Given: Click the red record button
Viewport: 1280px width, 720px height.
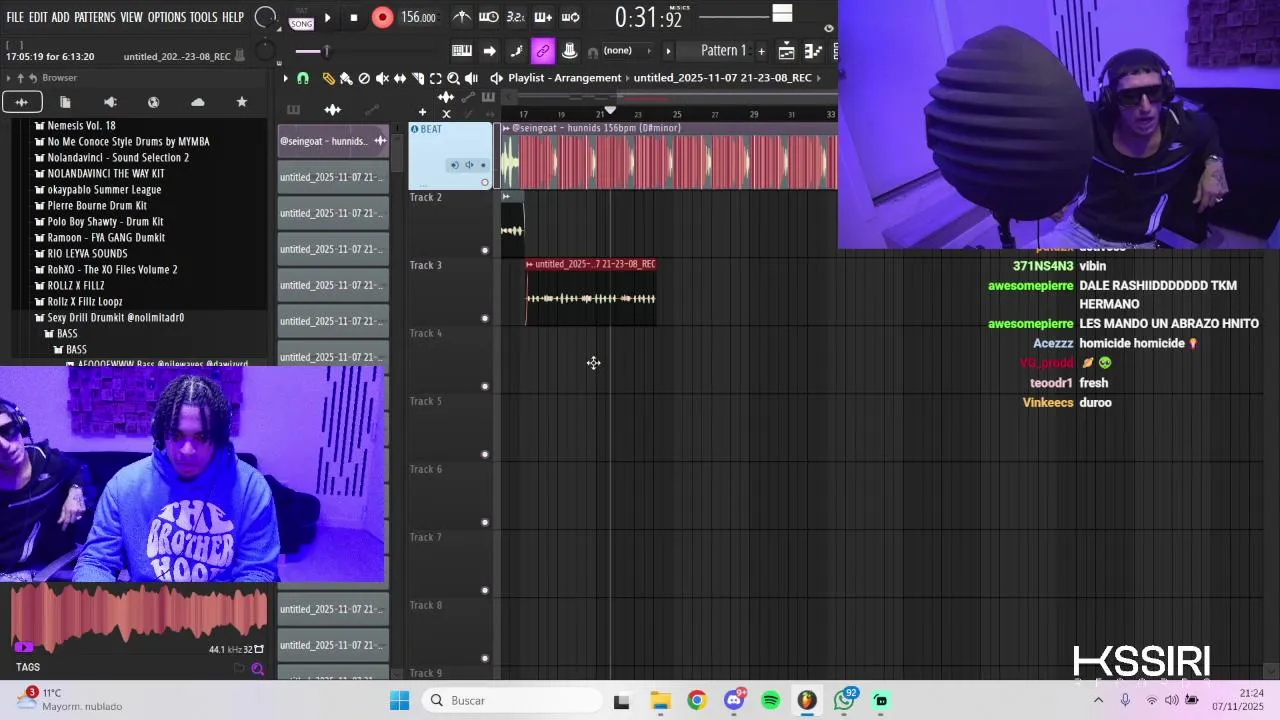Looking at the screenshot, I should [383, 18].
